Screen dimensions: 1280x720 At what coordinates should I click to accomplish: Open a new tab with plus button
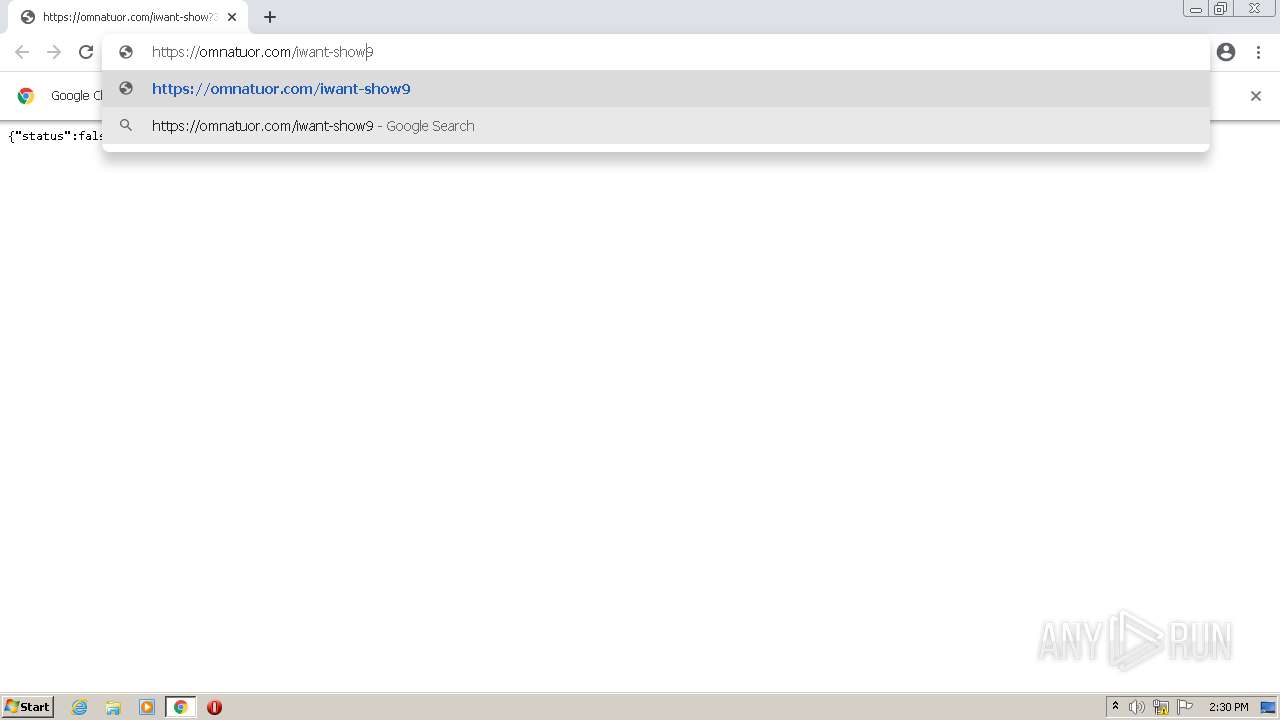pyautogui.click(x=270, y=17)
